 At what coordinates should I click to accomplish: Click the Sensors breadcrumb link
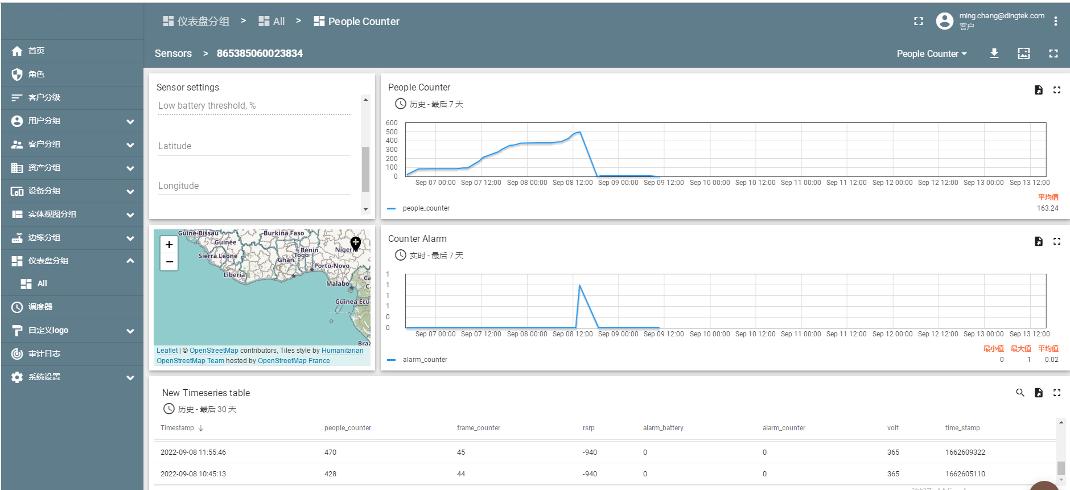click(174, 53)
